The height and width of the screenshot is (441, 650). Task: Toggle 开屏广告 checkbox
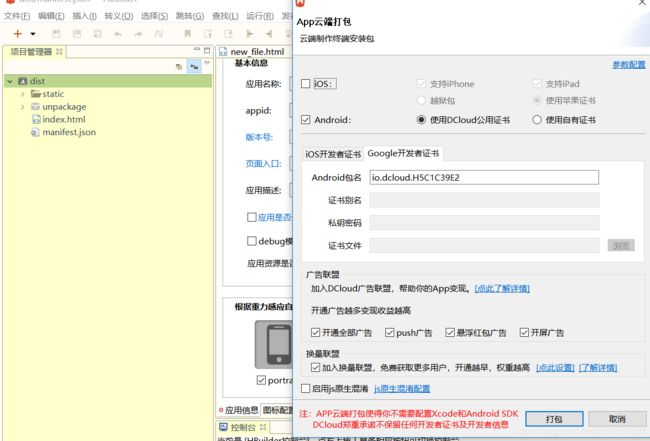[524, 332]
